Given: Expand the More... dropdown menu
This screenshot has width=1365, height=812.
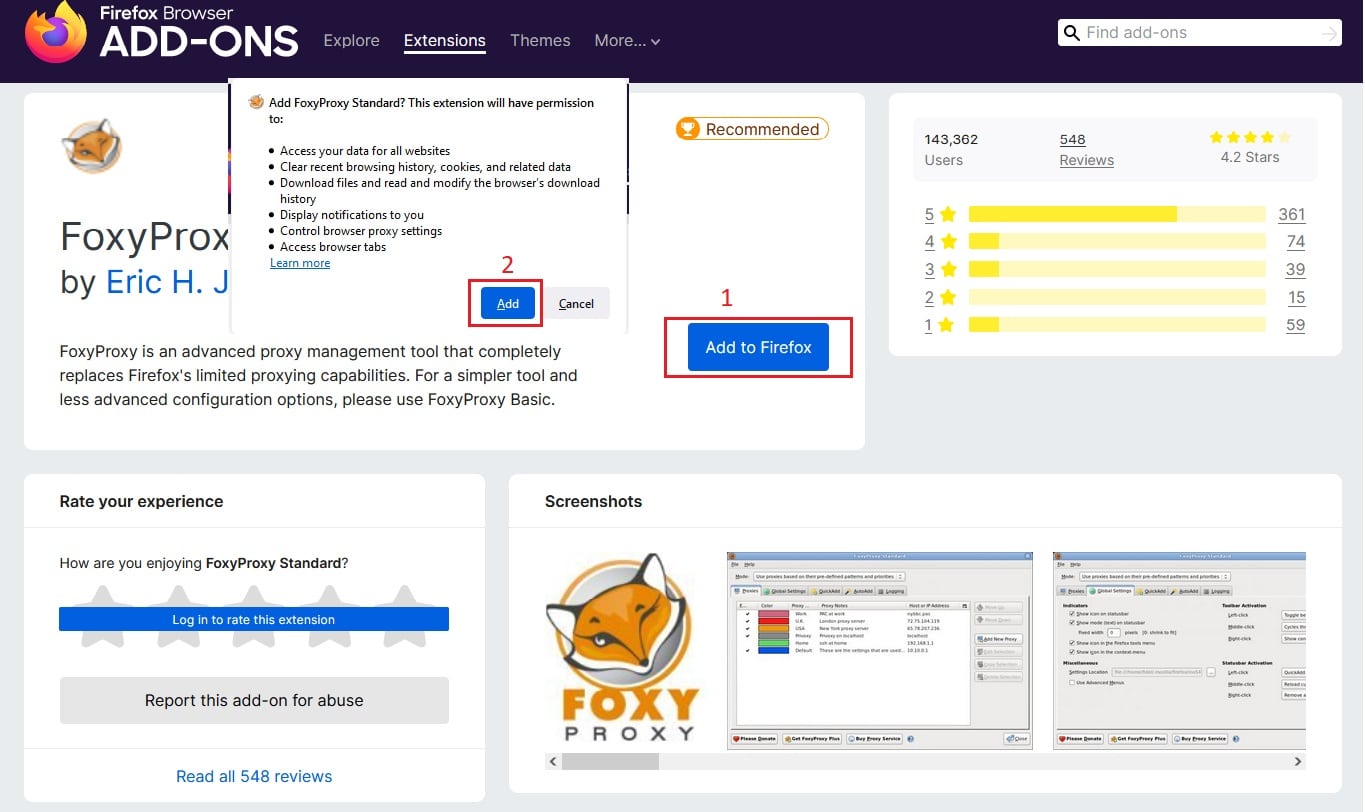Looking at the screenshot, I should [x=627, y=41].
